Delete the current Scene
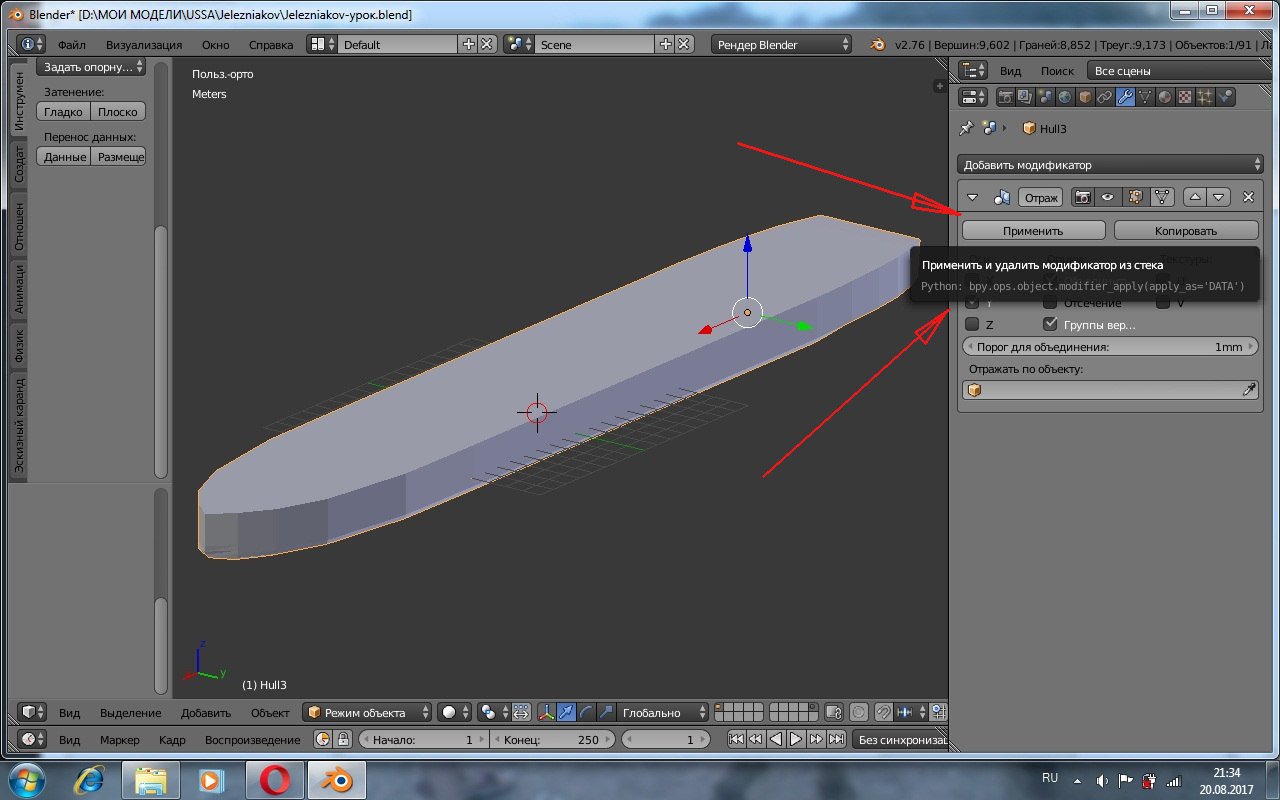Screen dimensions: 1280x800 pyautogui.click(x=684, y=44)
